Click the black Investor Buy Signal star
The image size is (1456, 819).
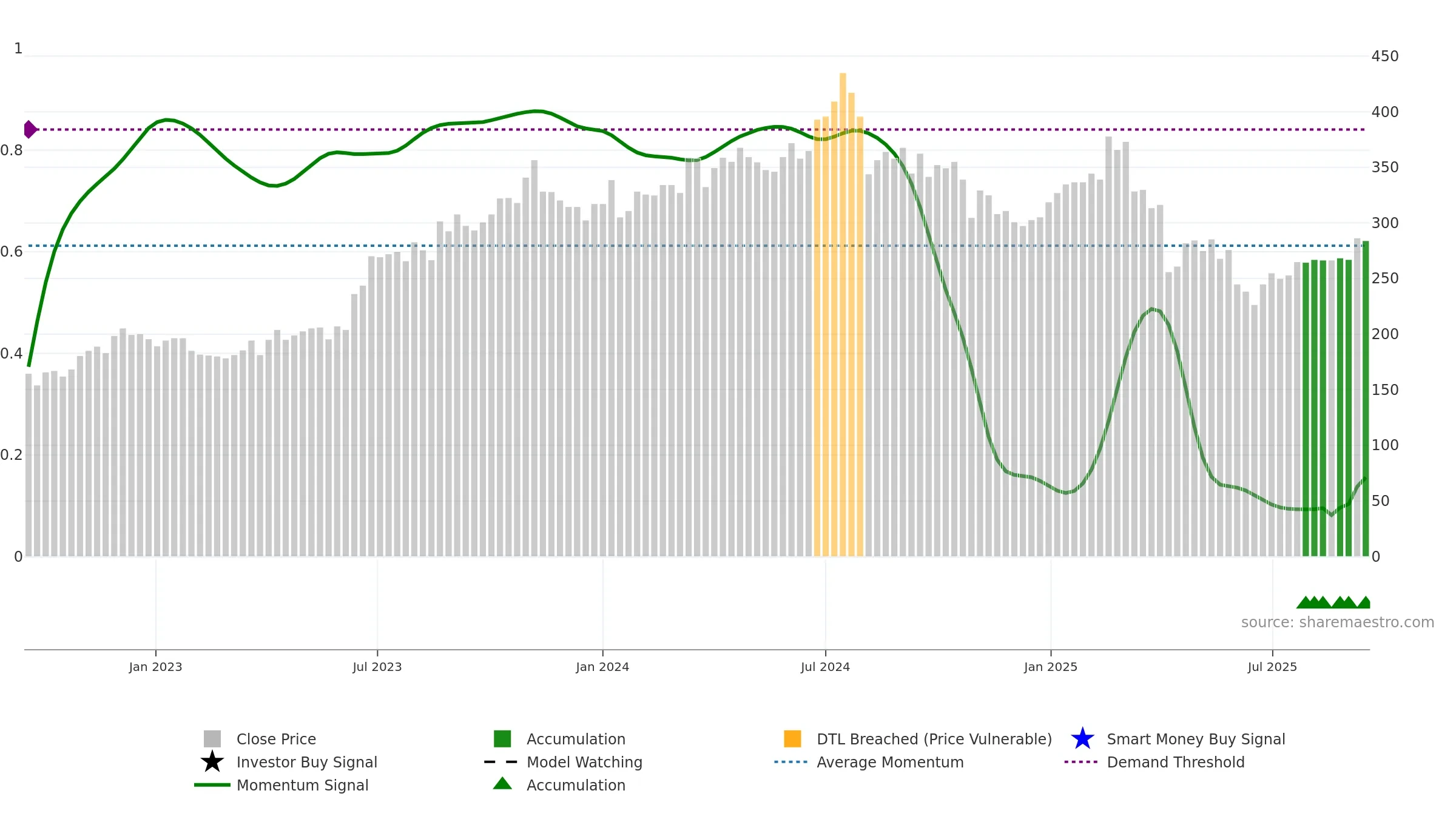point(212,761)
